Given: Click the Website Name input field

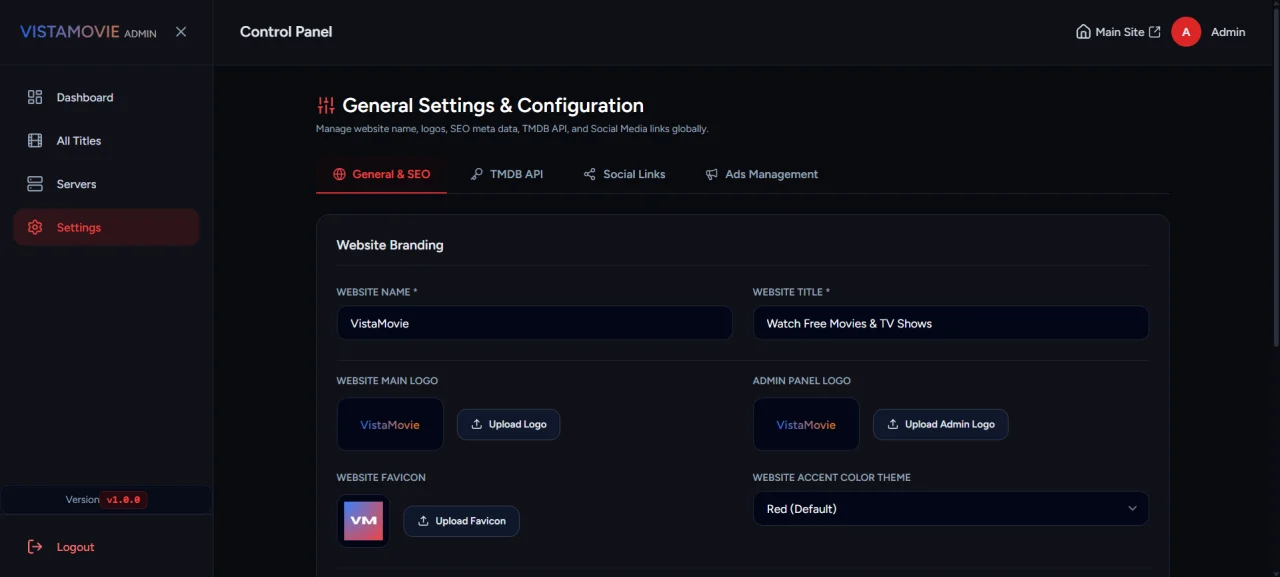Looking at the screenshot, I should (535, 323).
